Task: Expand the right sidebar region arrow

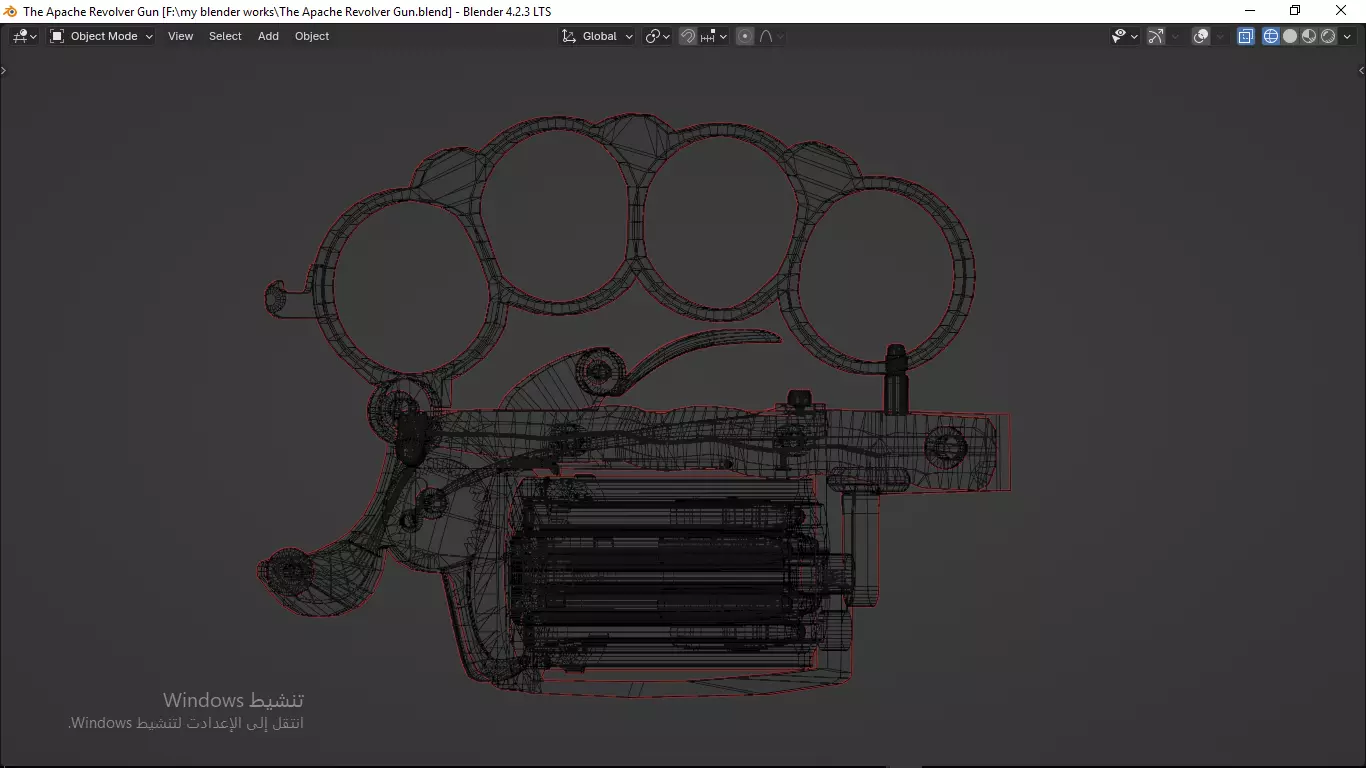Action: coord(1361,71)
